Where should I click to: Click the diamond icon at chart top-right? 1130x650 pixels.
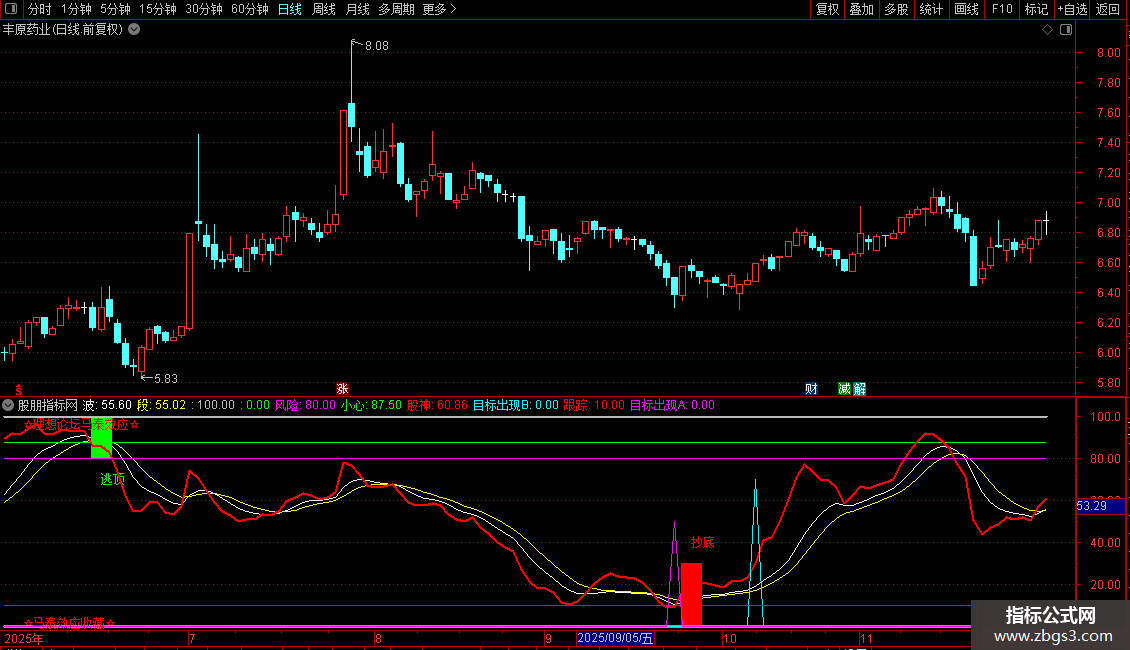[1047, 30]
